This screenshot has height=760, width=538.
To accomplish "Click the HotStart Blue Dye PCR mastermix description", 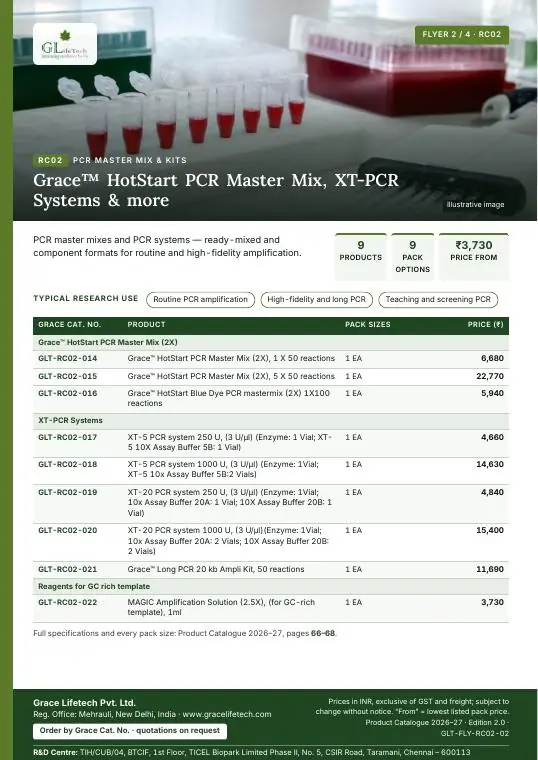I will pyautogui.click(x=229, y=398).
